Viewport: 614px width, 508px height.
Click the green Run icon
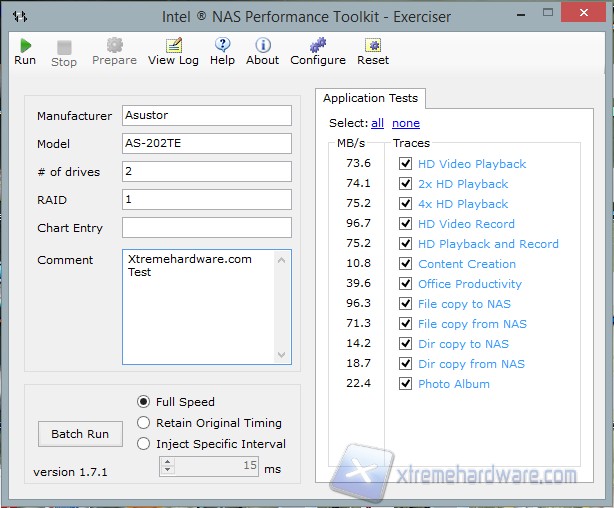(25, 46)
